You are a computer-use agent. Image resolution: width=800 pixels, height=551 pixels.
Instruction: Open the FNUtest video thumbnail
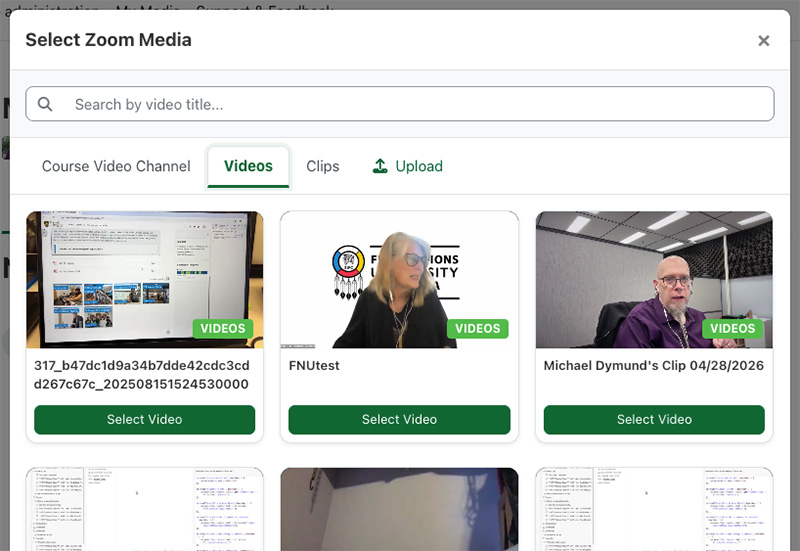pos(399,280)
